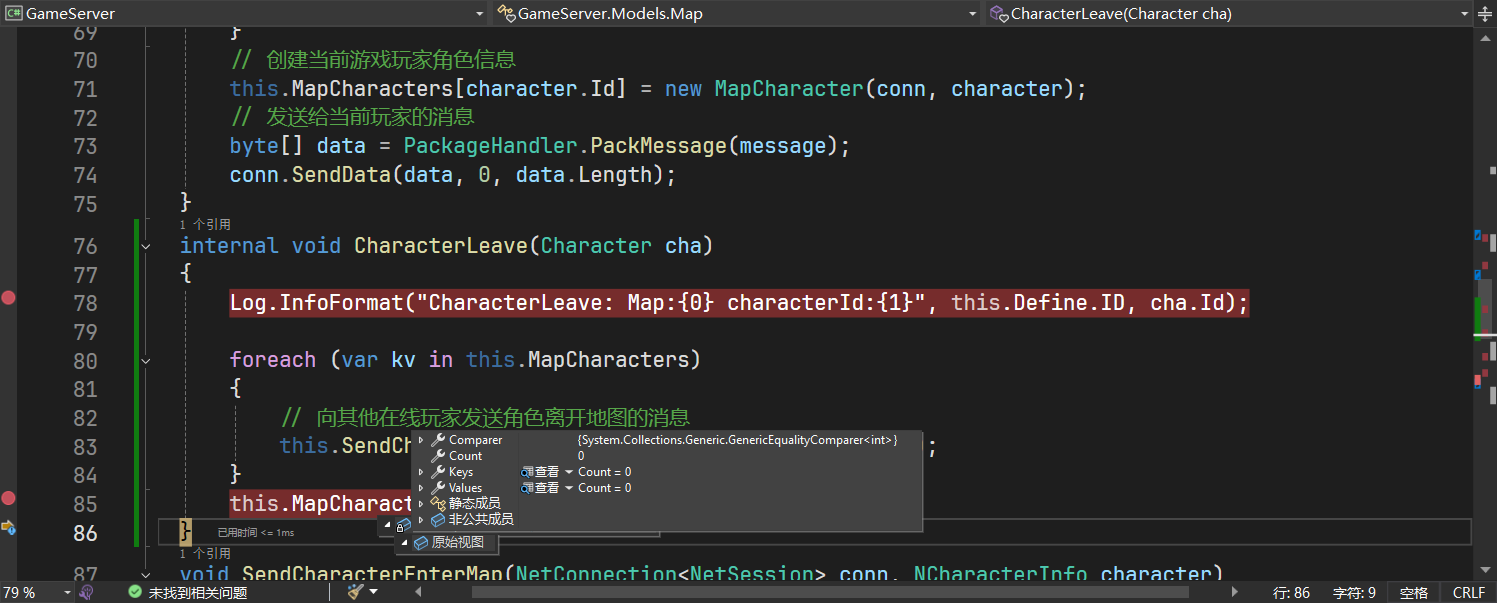Collapse the foreach block on line 80
This screenshot has width=1497, height=603.
pyautogui.click(x=147, y=360)
